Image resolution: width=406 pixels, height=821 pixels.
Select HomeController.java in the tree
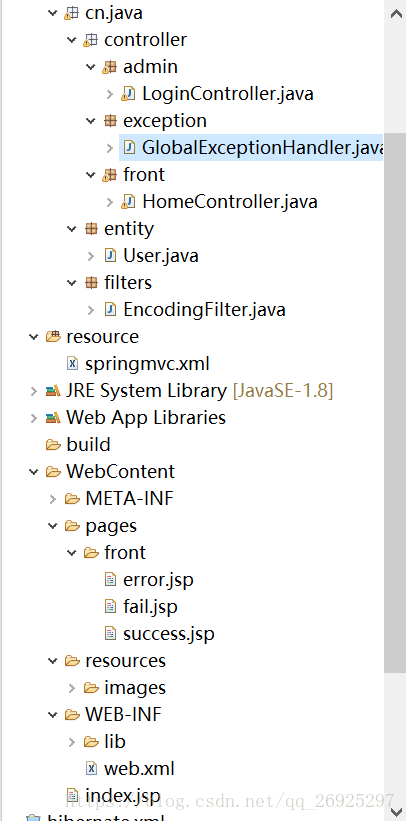tap(229, 202)
